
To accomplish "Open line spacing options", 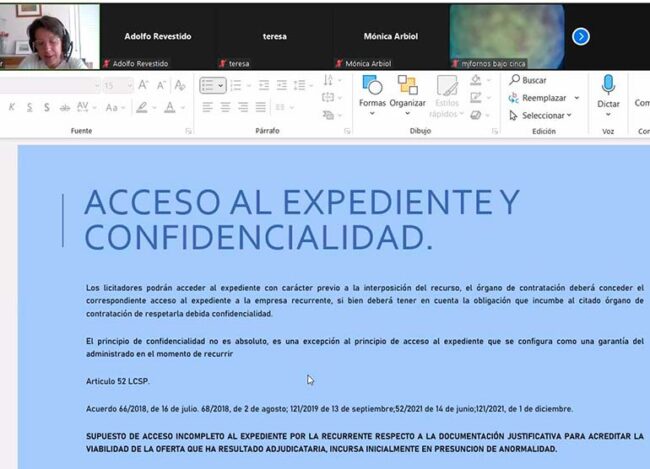I will point(303,85).
